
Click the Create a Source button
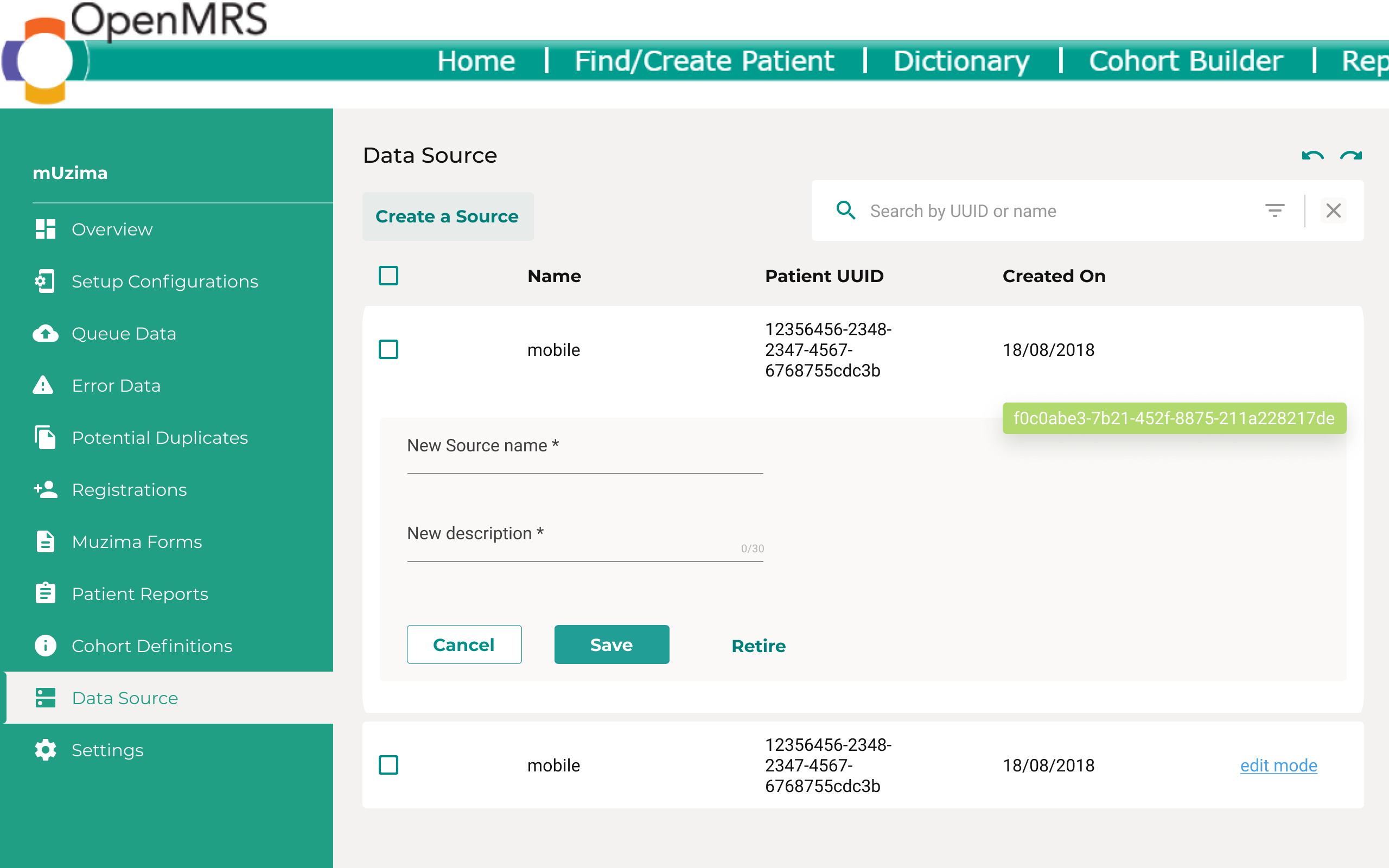(x=448, y=216)
